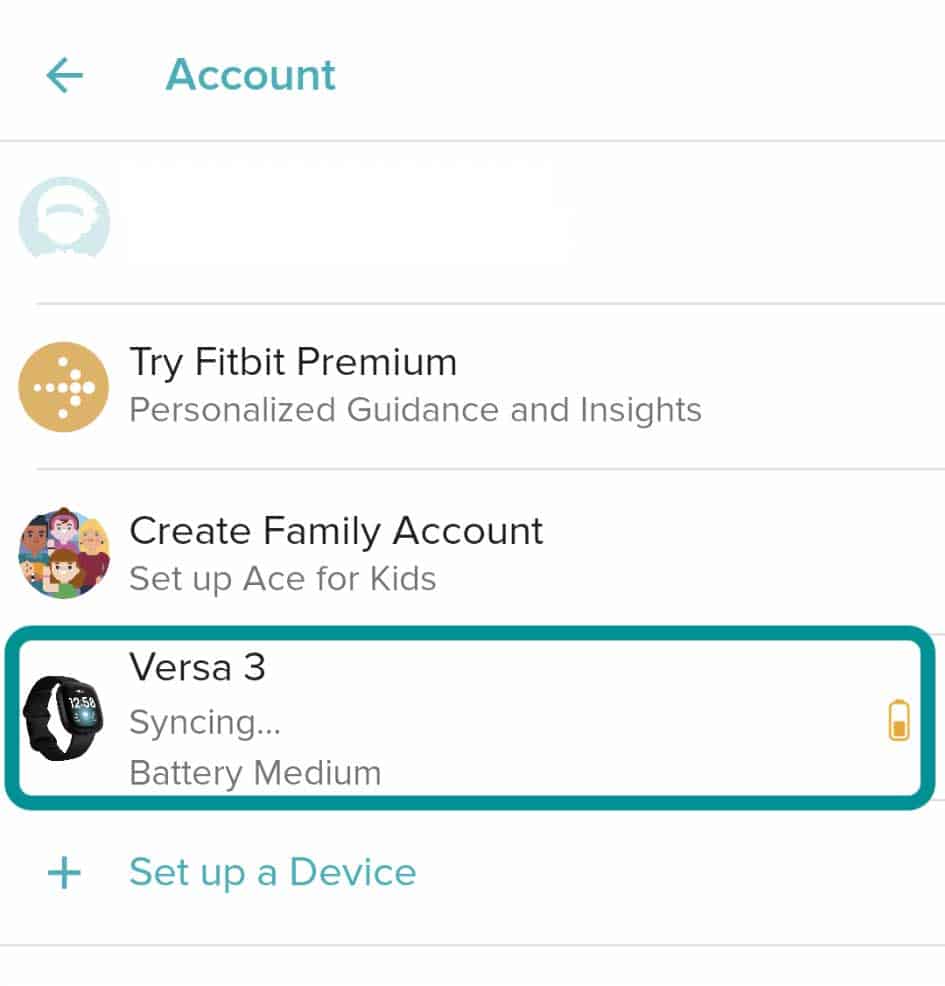Image resolution: width=945 pixels, height=986 pixels.
Task: Click the Account header title
Action: [250, 75]
